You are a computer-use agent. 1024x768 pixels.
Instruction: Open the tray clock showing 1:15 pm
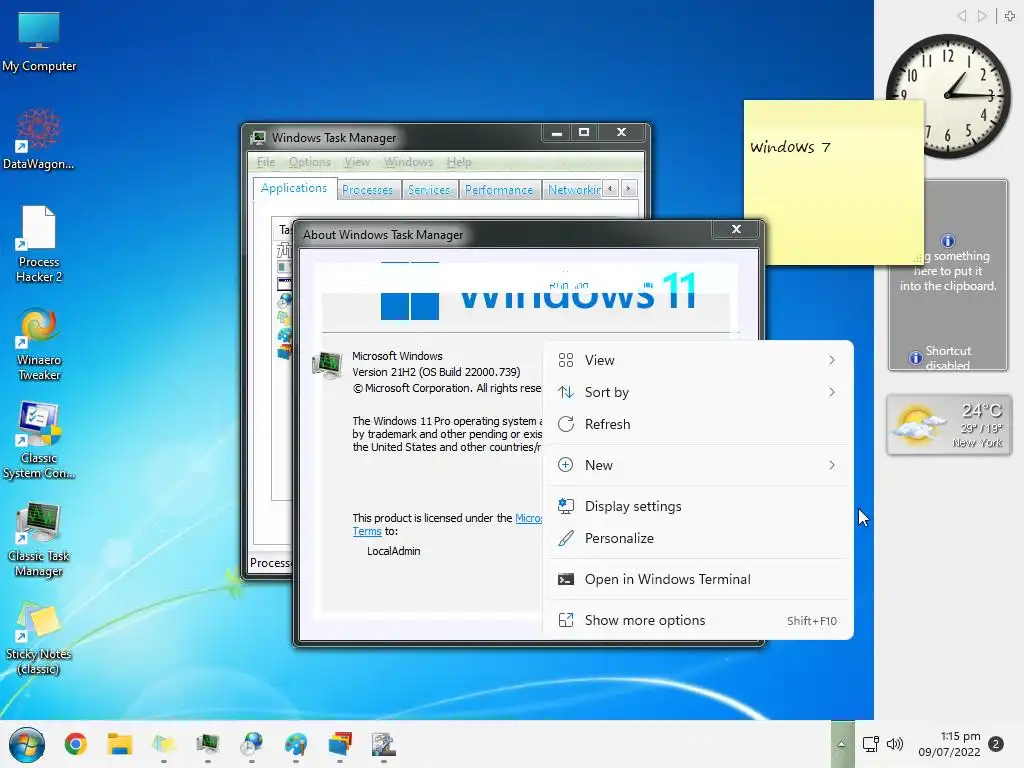pyautogui.click(x=950, y=744)
